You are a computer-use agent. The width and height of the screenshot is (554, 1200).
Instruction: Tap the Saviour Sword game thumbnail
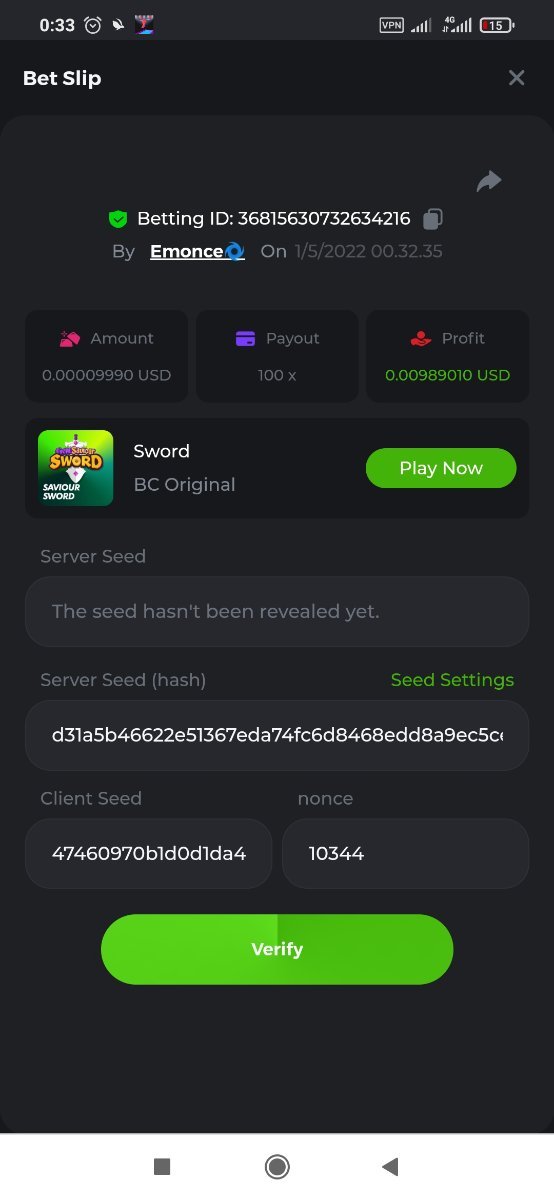75,468
